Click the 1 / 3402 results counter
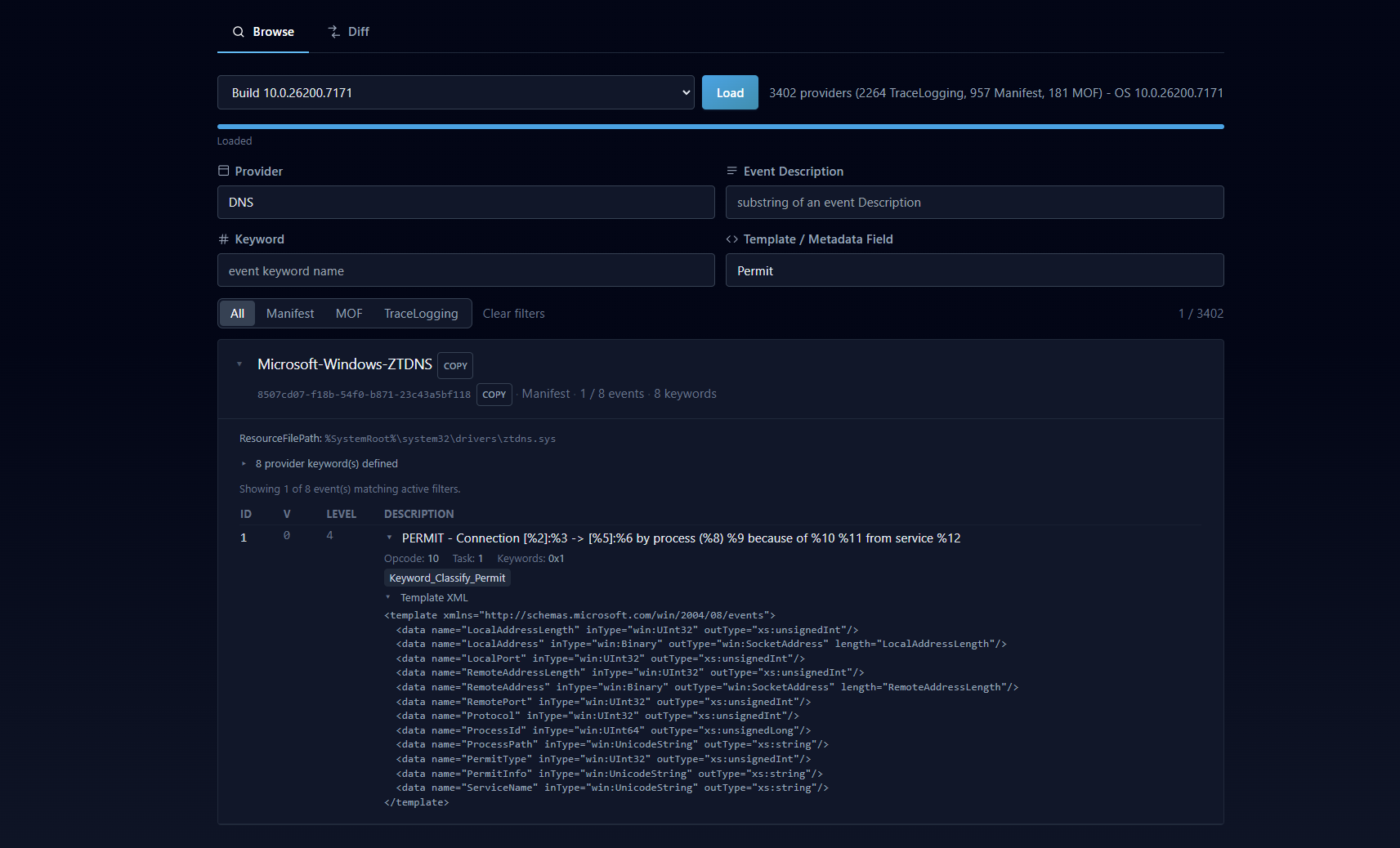 (x=1201, y=314)
